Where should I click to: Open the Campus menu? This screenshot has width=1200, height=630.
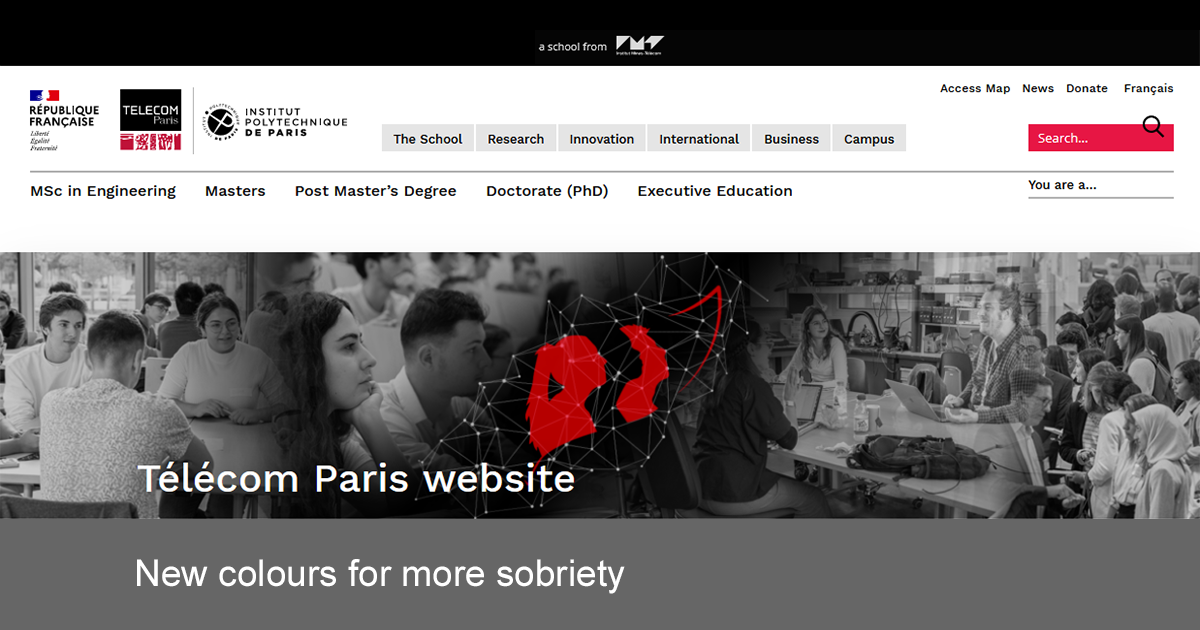click(x=869, y=139)
